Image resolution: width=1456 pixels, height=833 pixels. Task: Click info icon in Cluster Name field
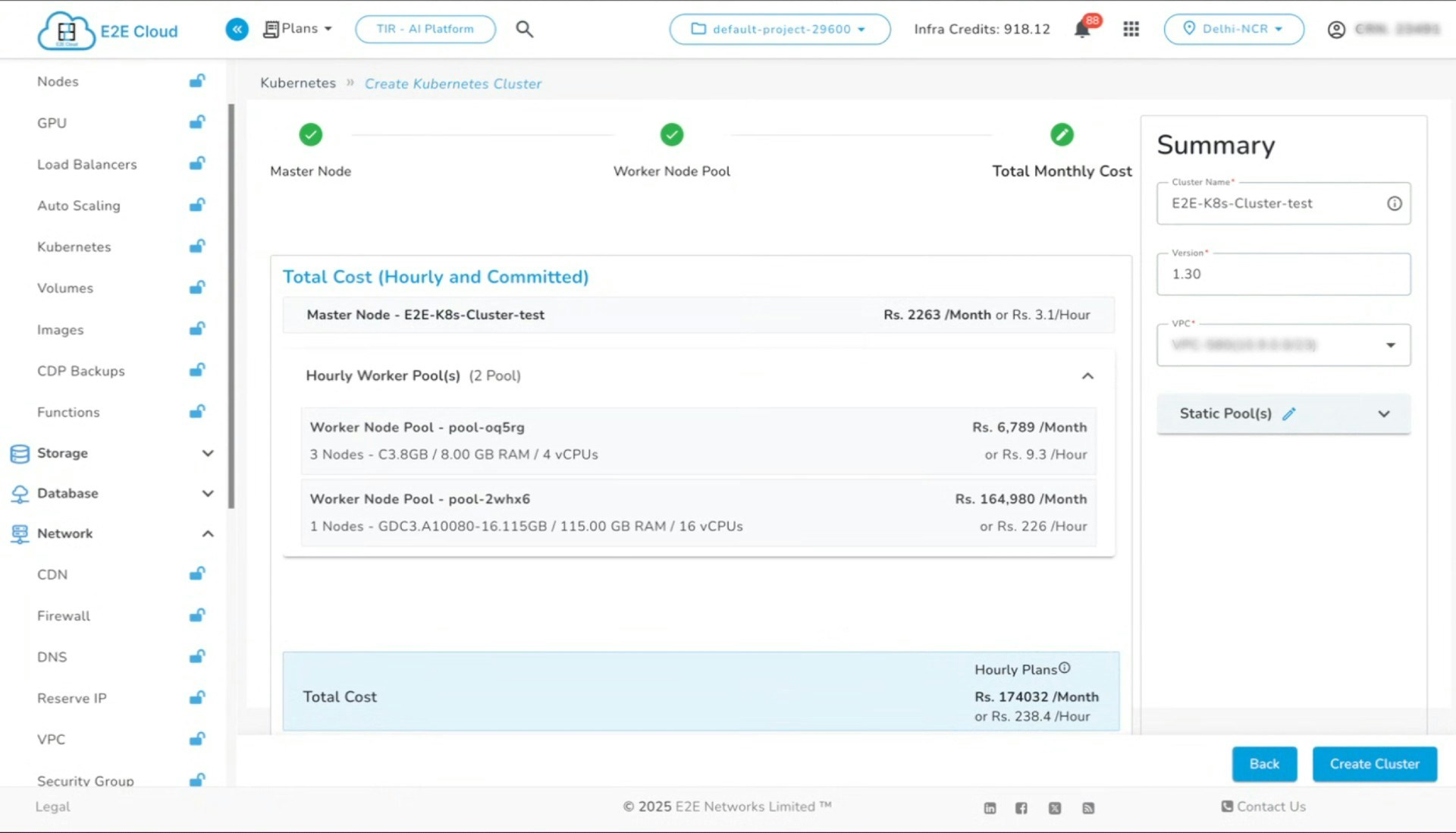1394,203
